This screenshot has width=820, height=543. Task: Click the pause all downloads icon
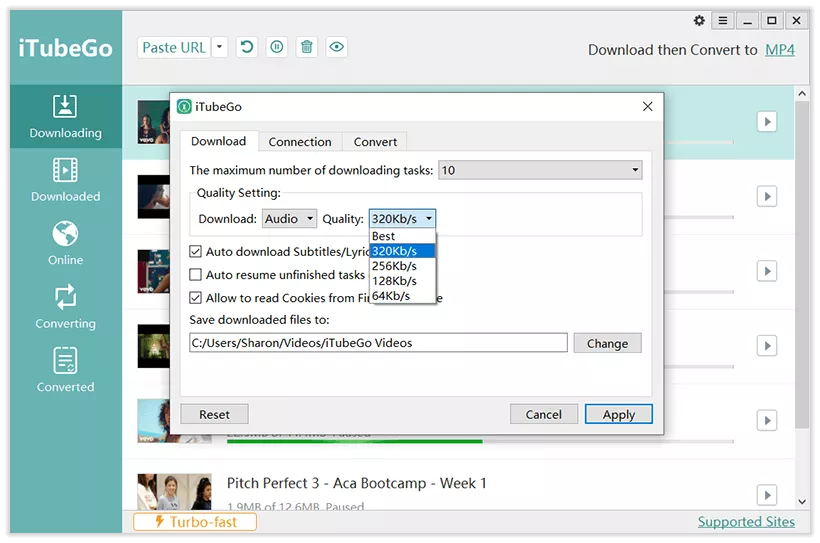tap(277, 47)
